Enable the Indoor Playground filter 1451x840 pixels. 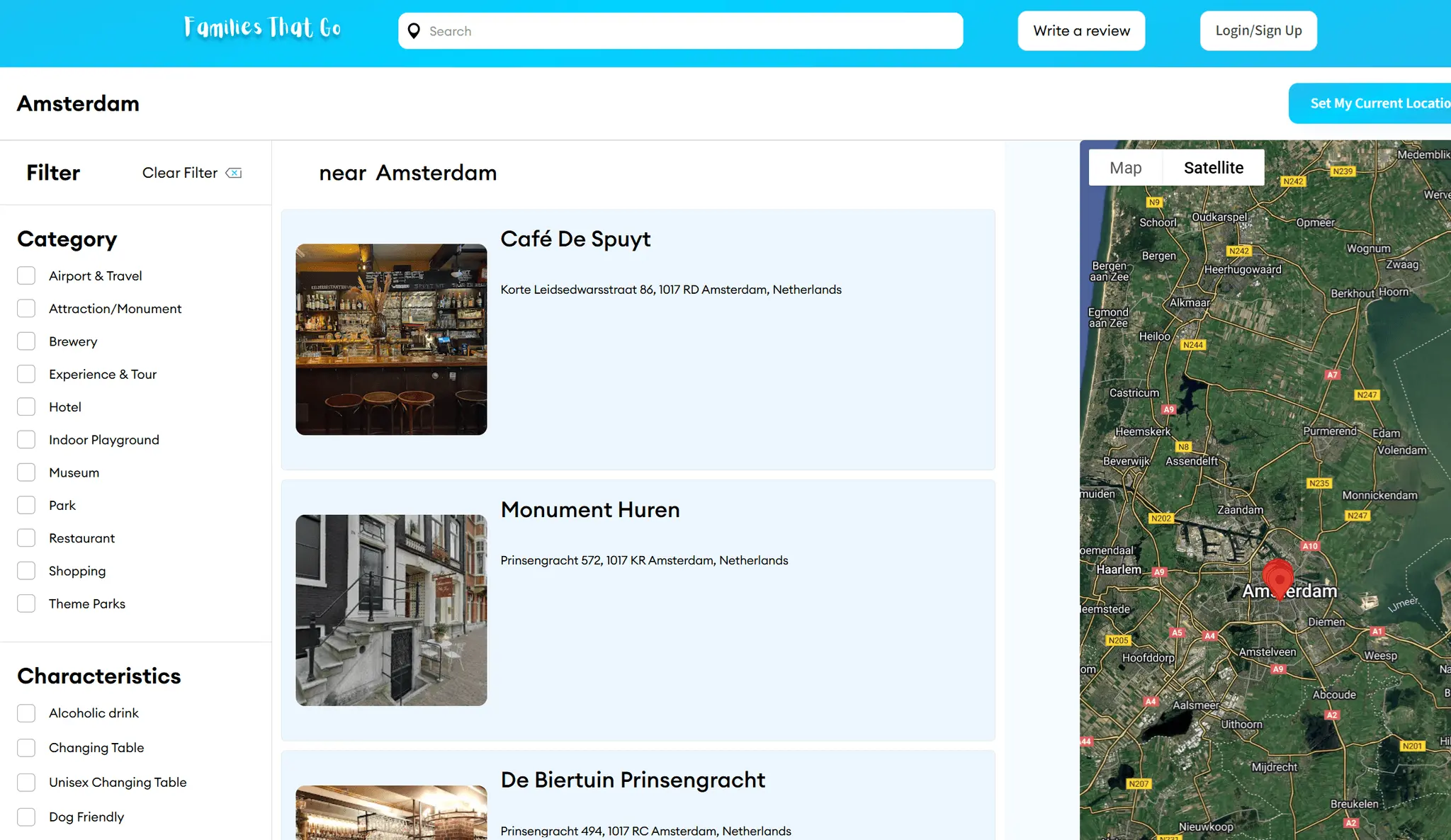tap(26, 440)
